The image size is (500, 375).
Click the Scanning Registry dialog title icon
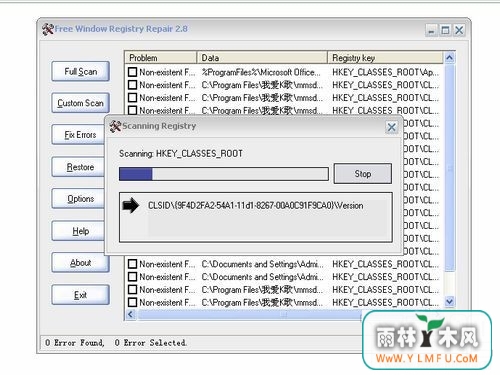[x=115, y=126]
